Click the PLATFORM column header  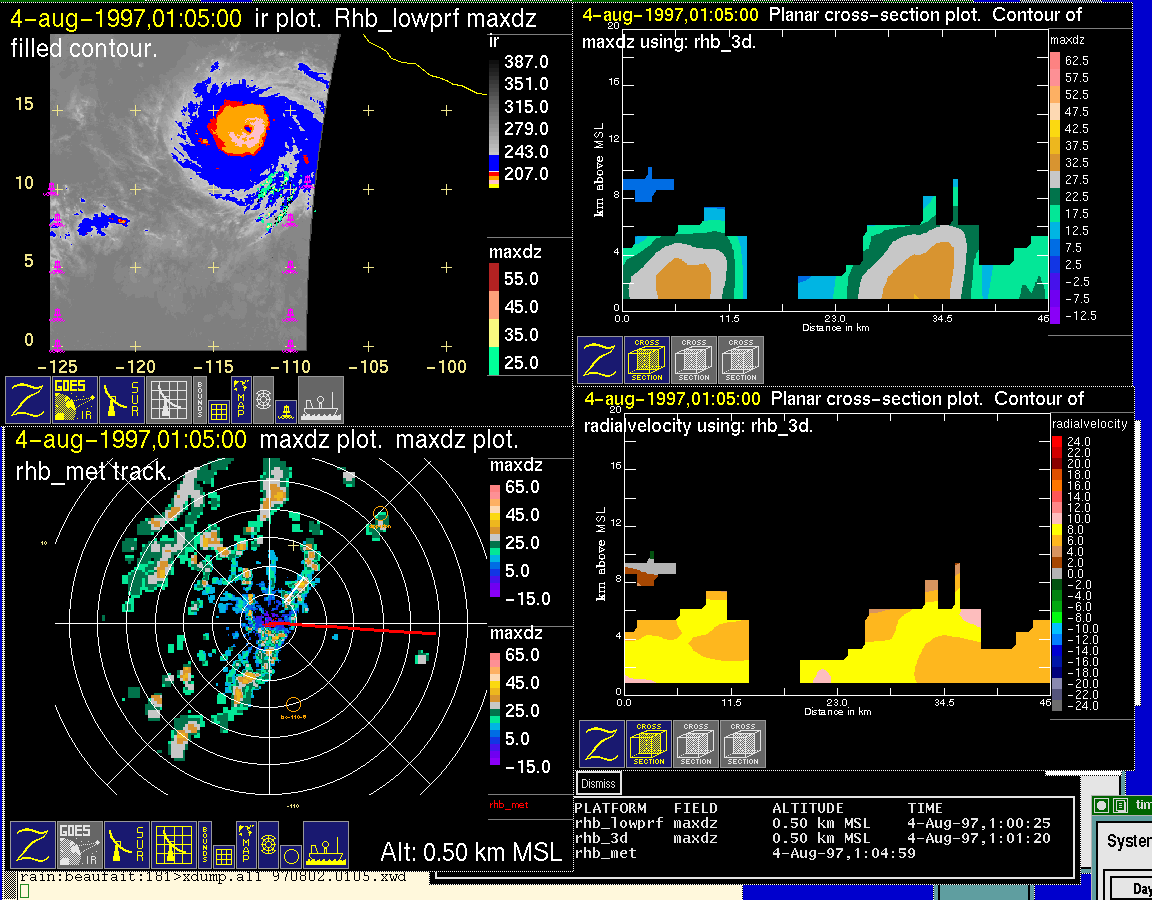610,808
